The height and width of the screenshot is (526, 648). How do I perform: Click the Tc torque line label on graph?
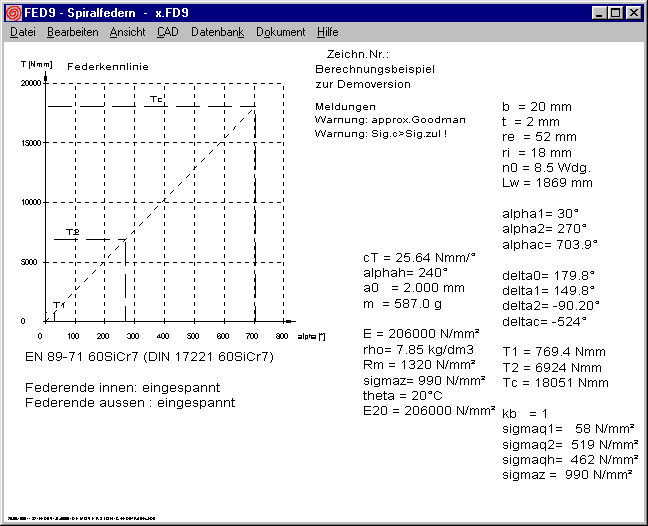click(x=156, y=99)
